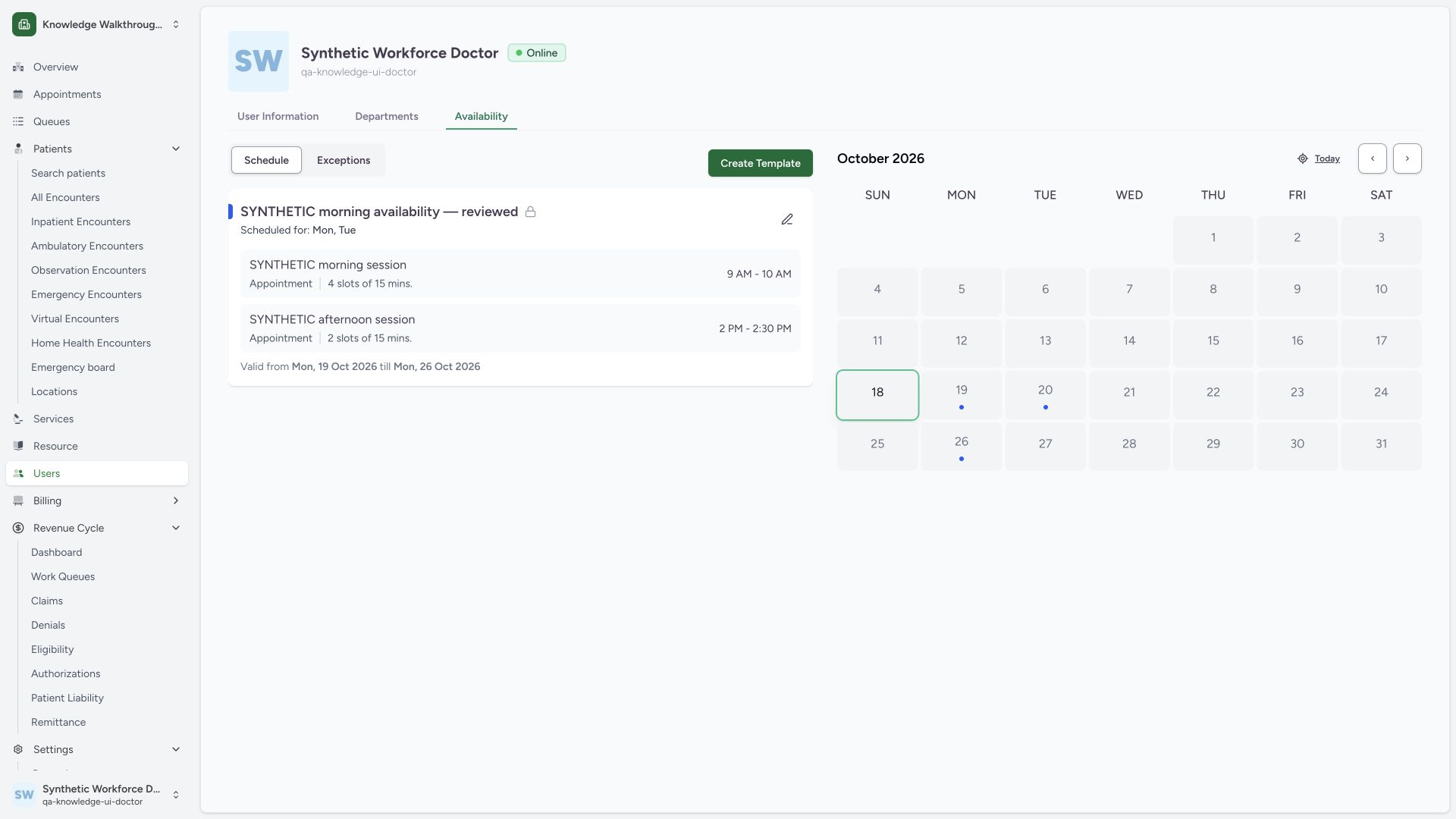
Task: Collapse the Settings section
Action: click(x=176, y=749)
